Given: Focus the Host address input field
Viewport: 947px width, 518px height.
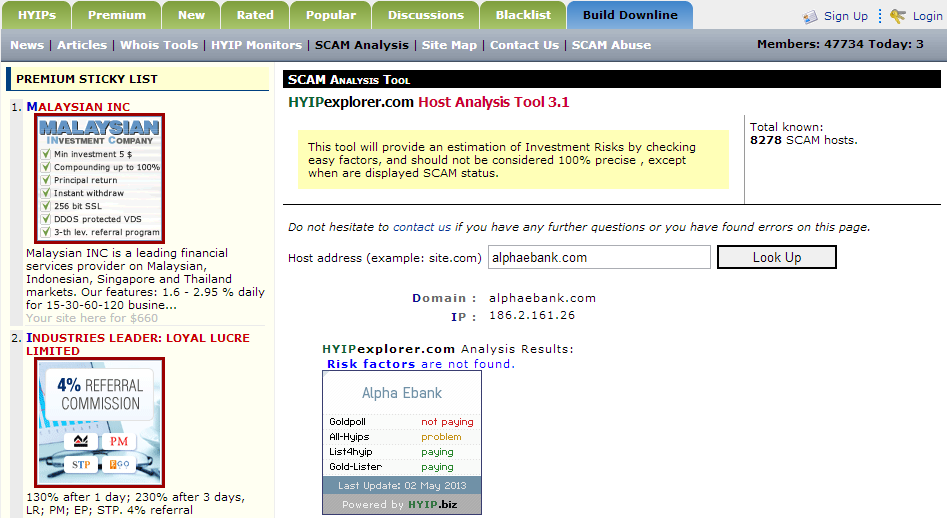Looking at the screenshot, I should tap(599, 257).
